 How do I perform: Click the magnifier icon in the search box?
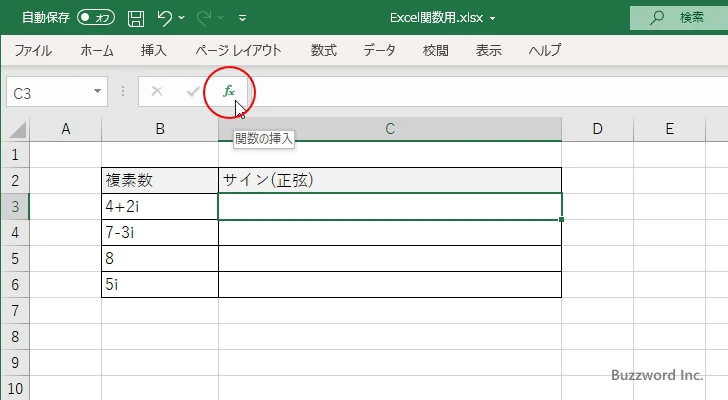pyautogui.click(x=657, y=18)
